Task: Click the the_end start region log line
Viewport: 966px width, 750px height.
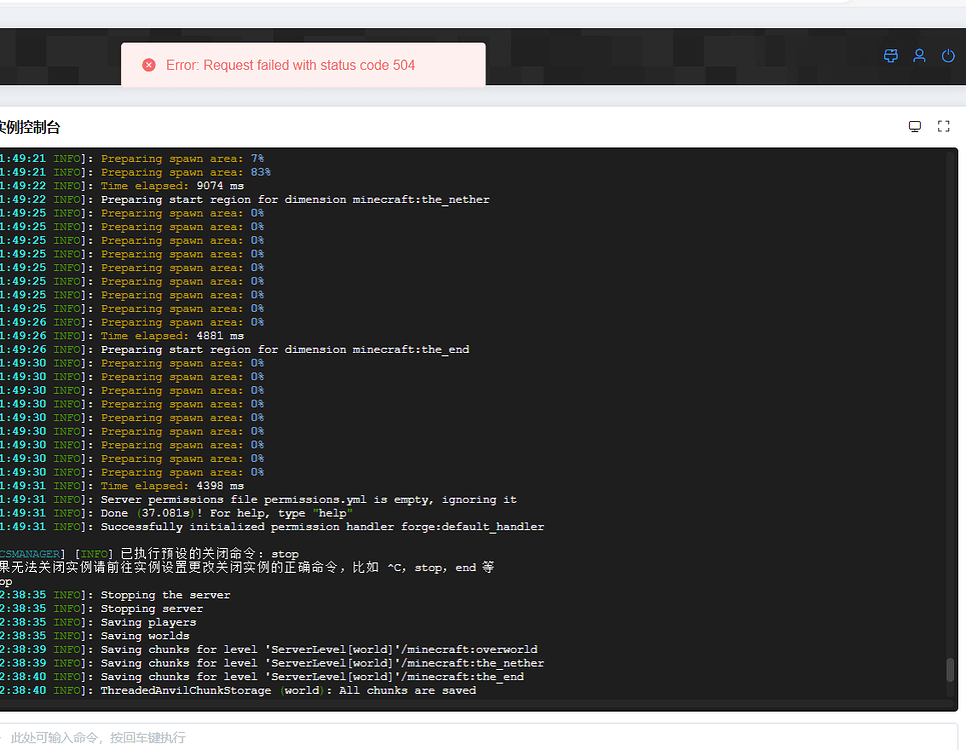Action: click(x=285, y=350)
